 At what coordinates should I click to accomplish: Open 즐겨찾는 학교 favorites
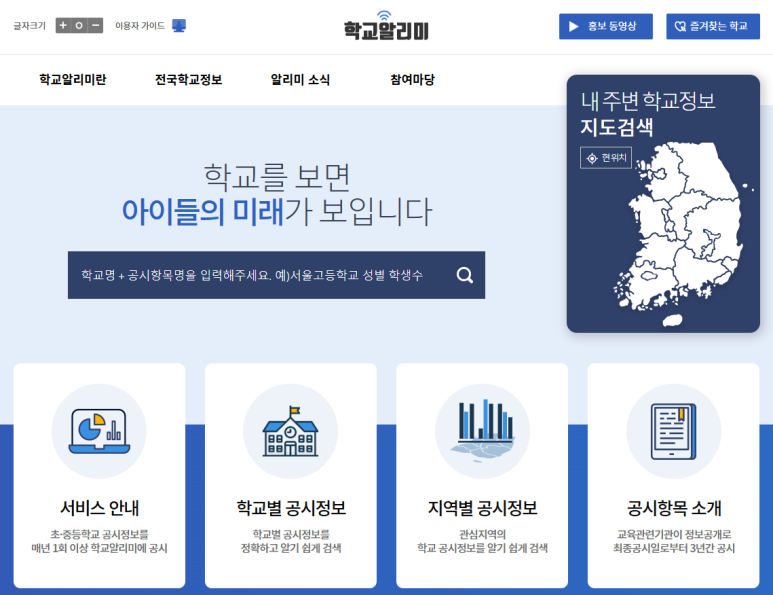[x=713, y=27]
